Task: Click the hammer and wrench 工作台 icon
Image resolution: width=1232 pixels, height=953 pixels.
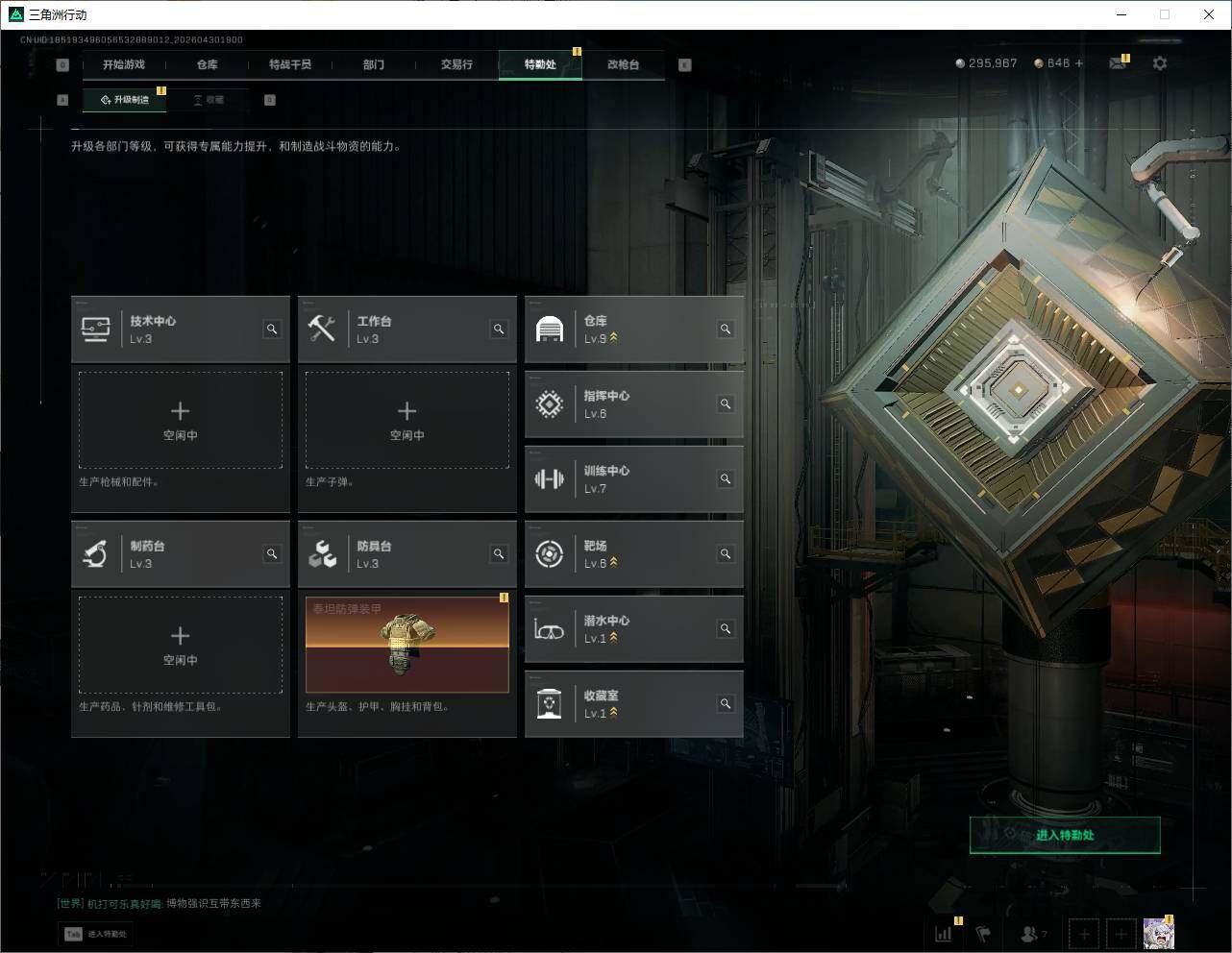Action: (322, 330)
